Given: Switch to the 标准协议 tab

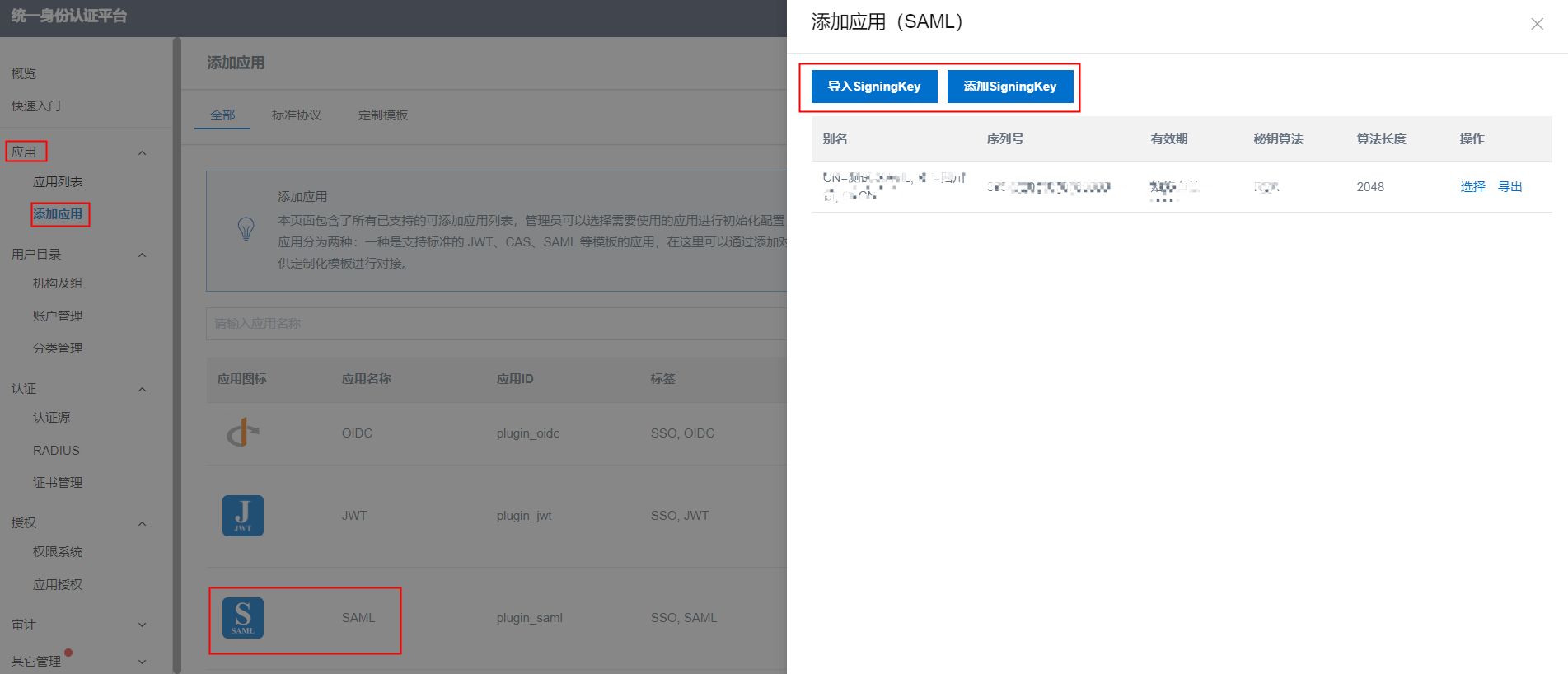Looking at the screenshot, I should coord(297,115).
